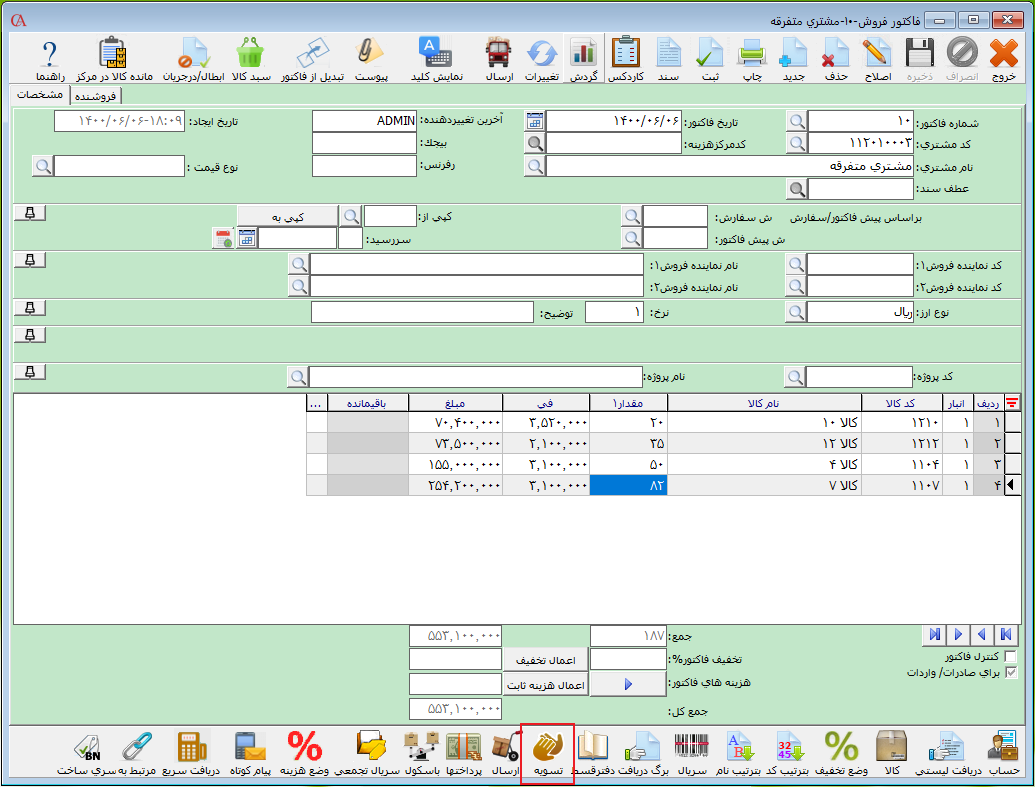
Task: Switch to the فروشنده tab
Action: click(x=95, y=95)
